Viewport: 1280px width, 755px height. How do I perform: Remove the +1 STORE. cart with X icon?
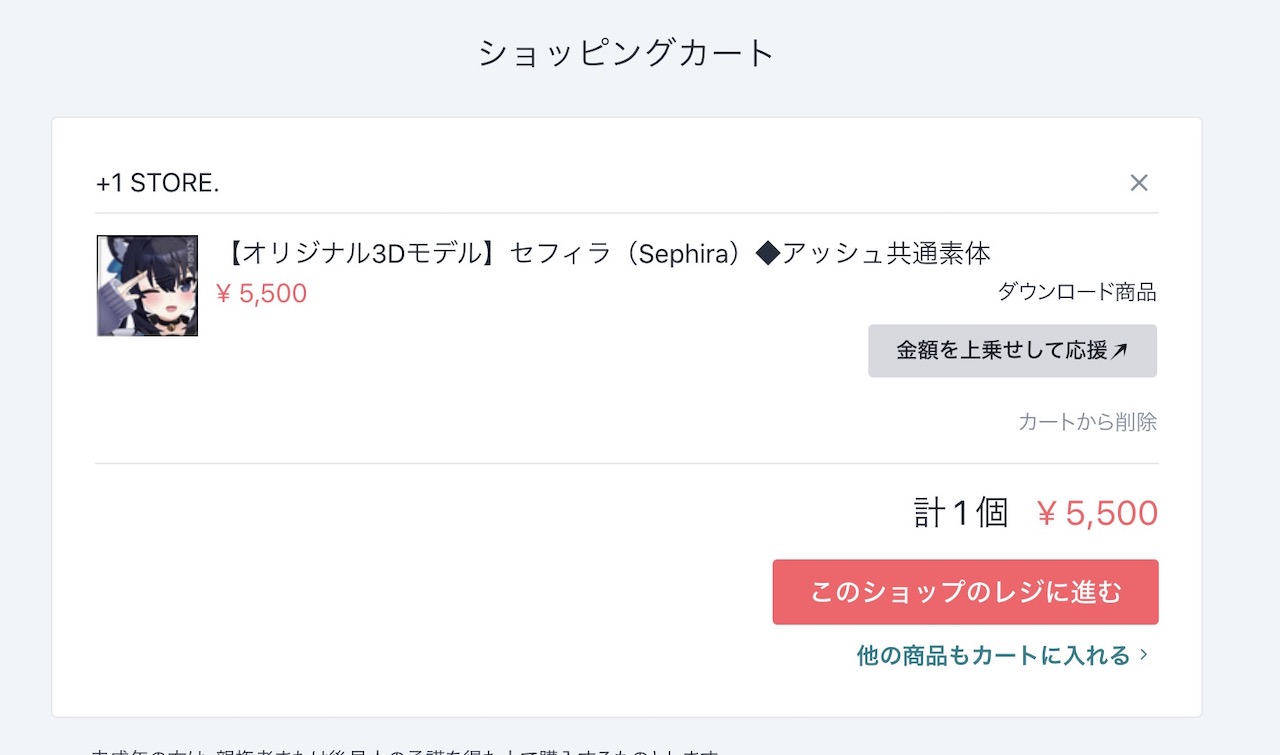click(x=1138, y=183)
